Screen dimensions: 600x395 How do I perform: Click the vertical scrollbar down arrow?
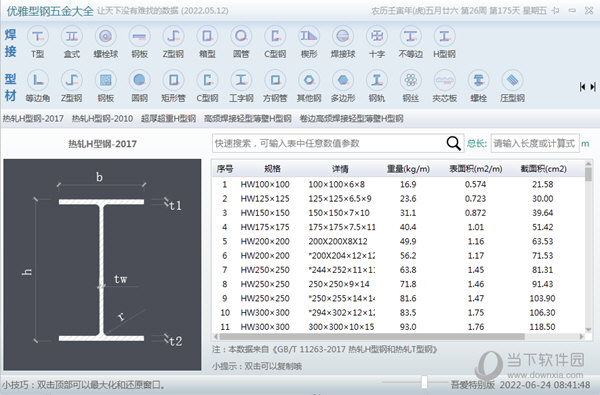coord(589,330)
